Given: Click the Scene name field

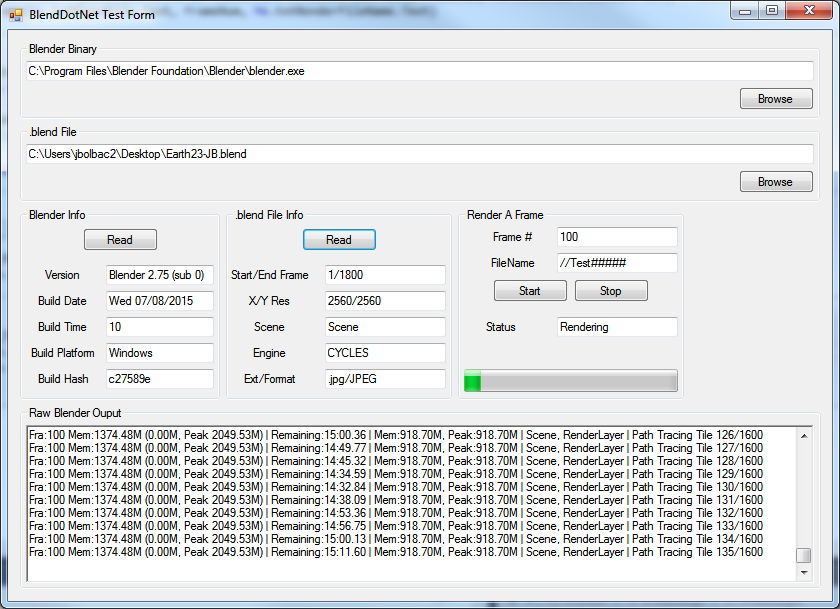Looking at the screenshot, I should [x=385, y=327].
